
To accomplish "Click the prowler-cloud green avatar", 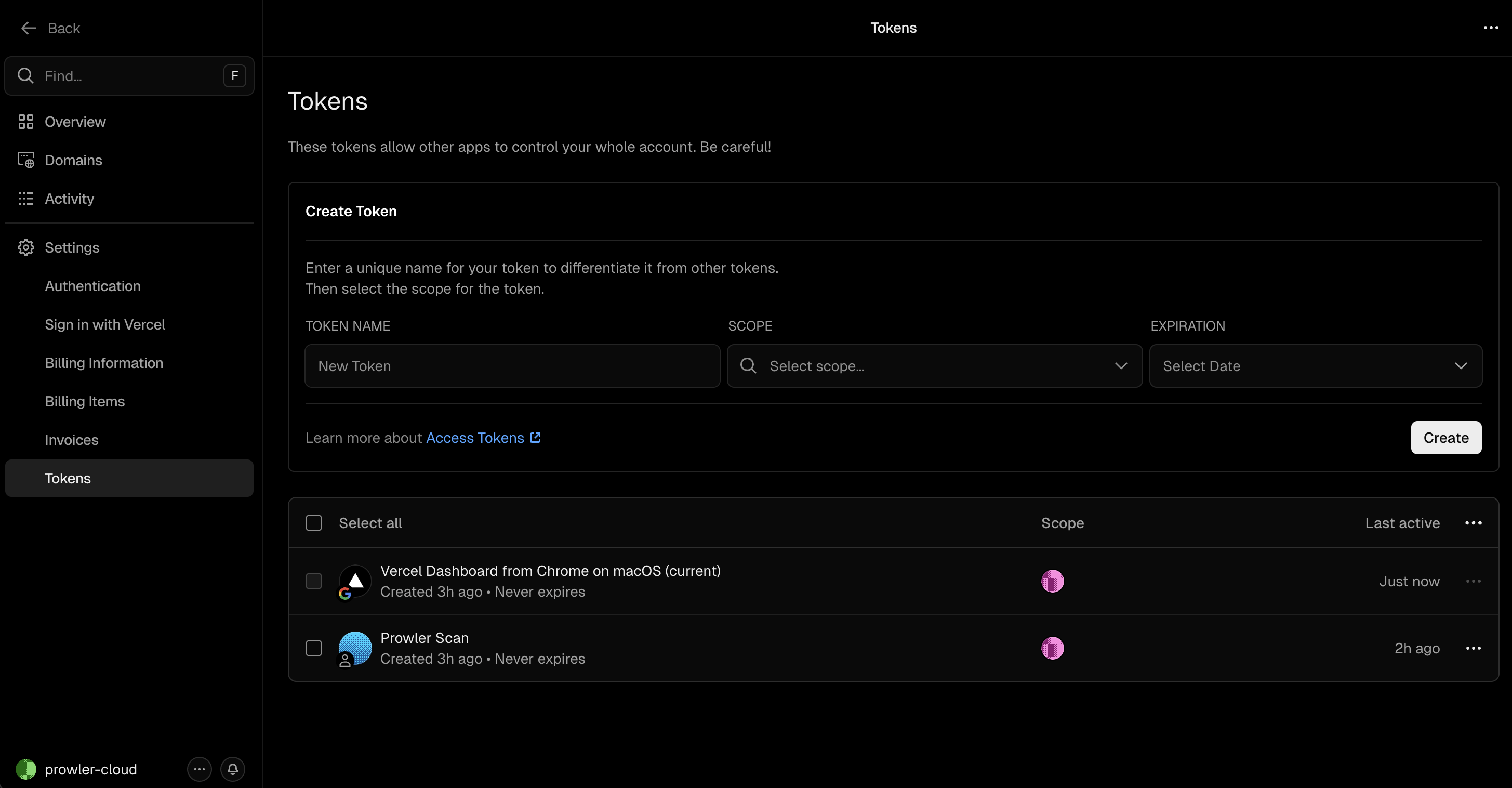I will [26, 769].
